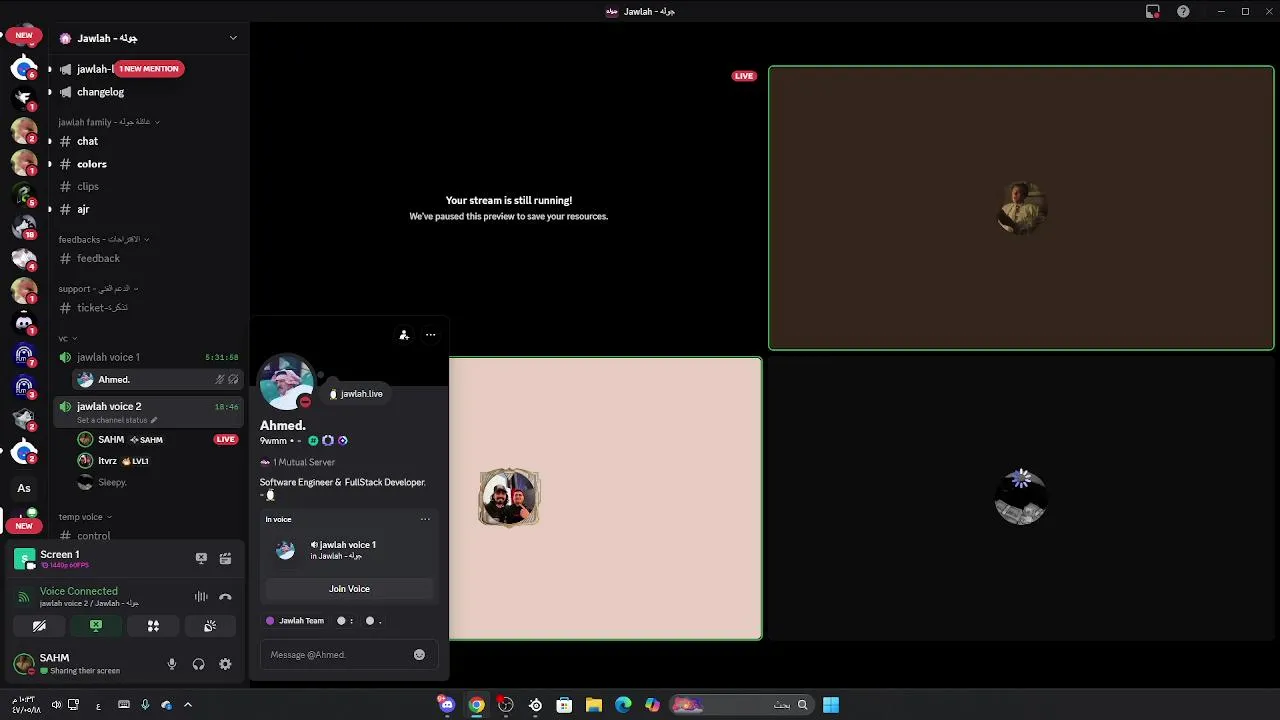Screen dimensions: 1280x720
Task: Click add friend icon on Ahmed profile
Action: click(x=404, y=335)
